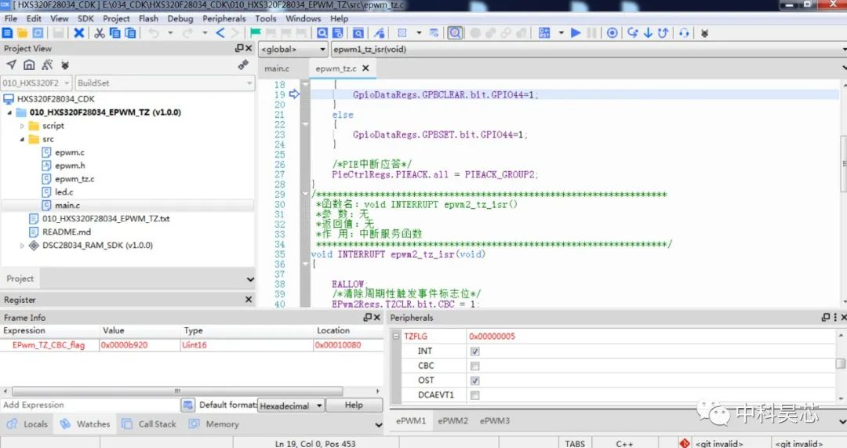The height and width of the screenshot is (448, 847).
Task: Click the Step Out icon
Action: point(663,33)
